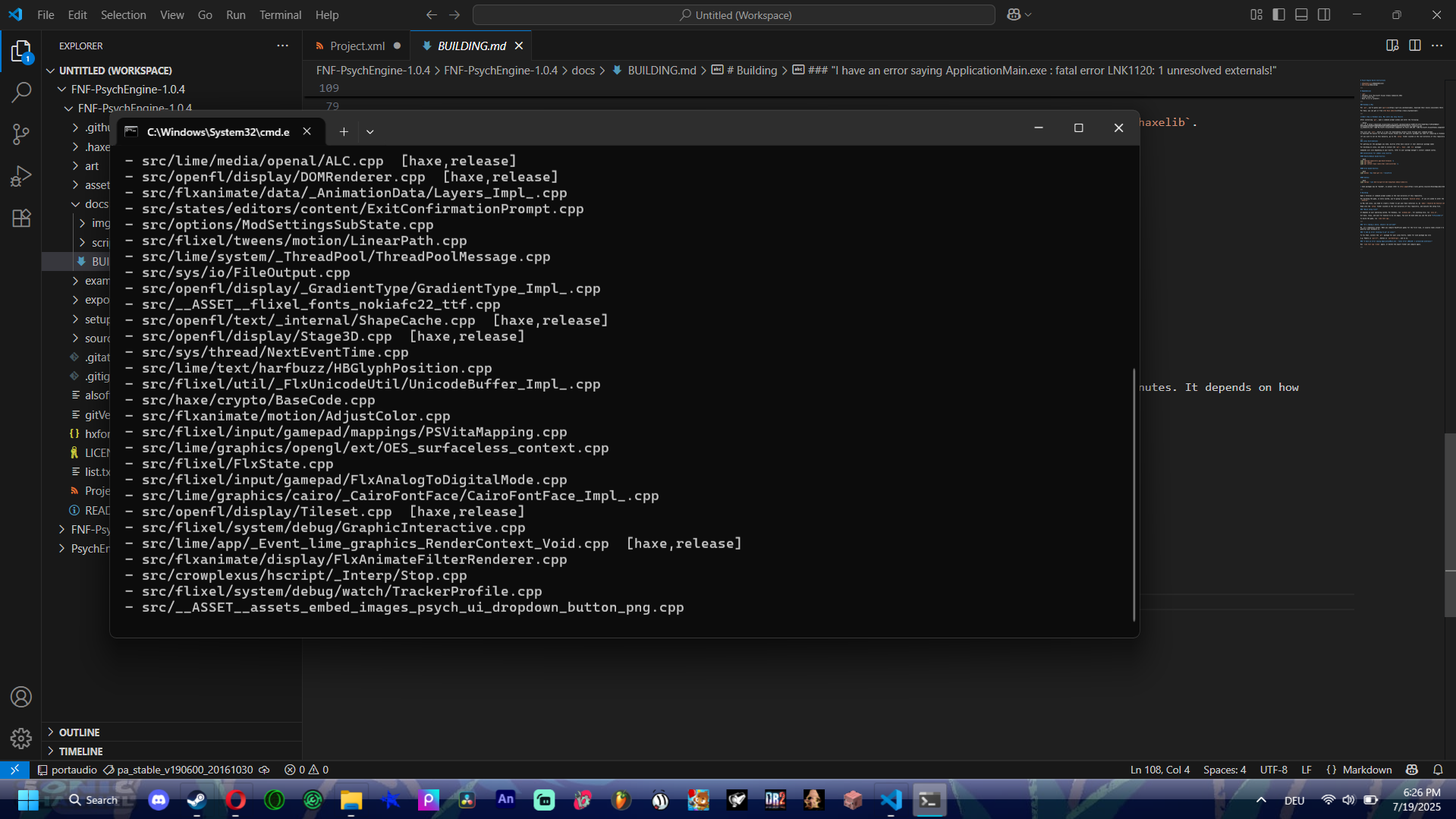Screen dimensions: 1456x819
Task: Click the # Building breadcrumb segment
Action: [744, 70]
